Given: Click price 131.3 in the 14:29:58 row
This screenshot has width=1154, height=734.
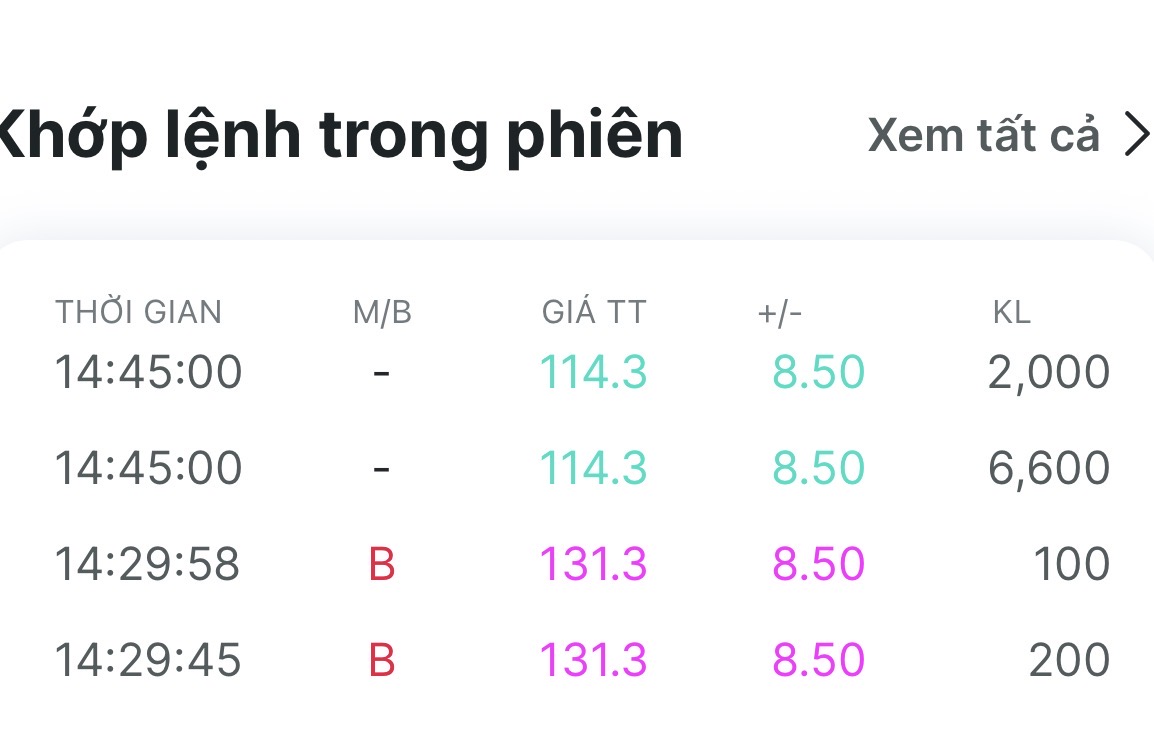Looking at the screenshot, I should (x=594, y=565).
